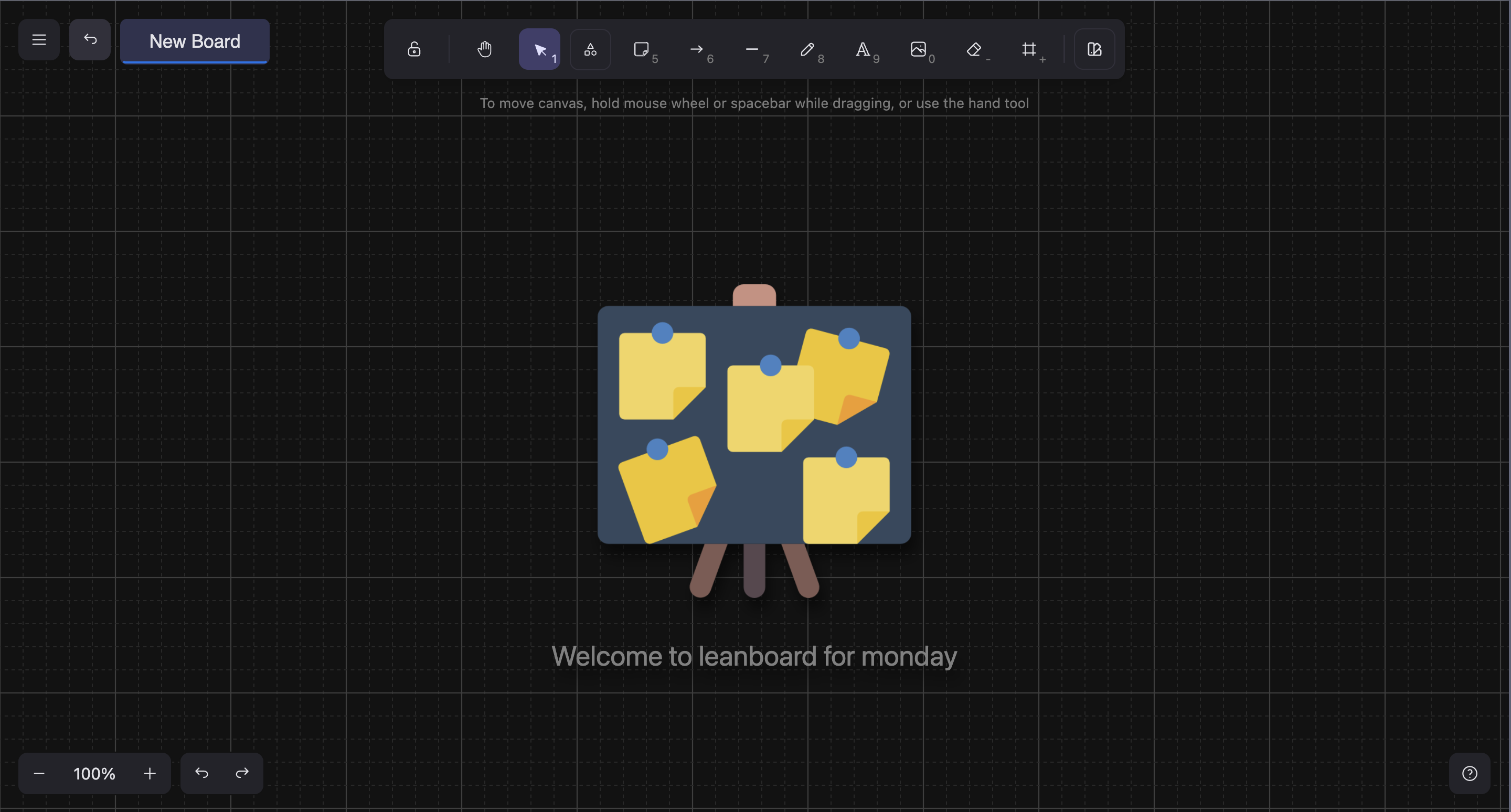1511x812 pixels.
Task: Pick the pencil draw tool
Action: (807, 49)
